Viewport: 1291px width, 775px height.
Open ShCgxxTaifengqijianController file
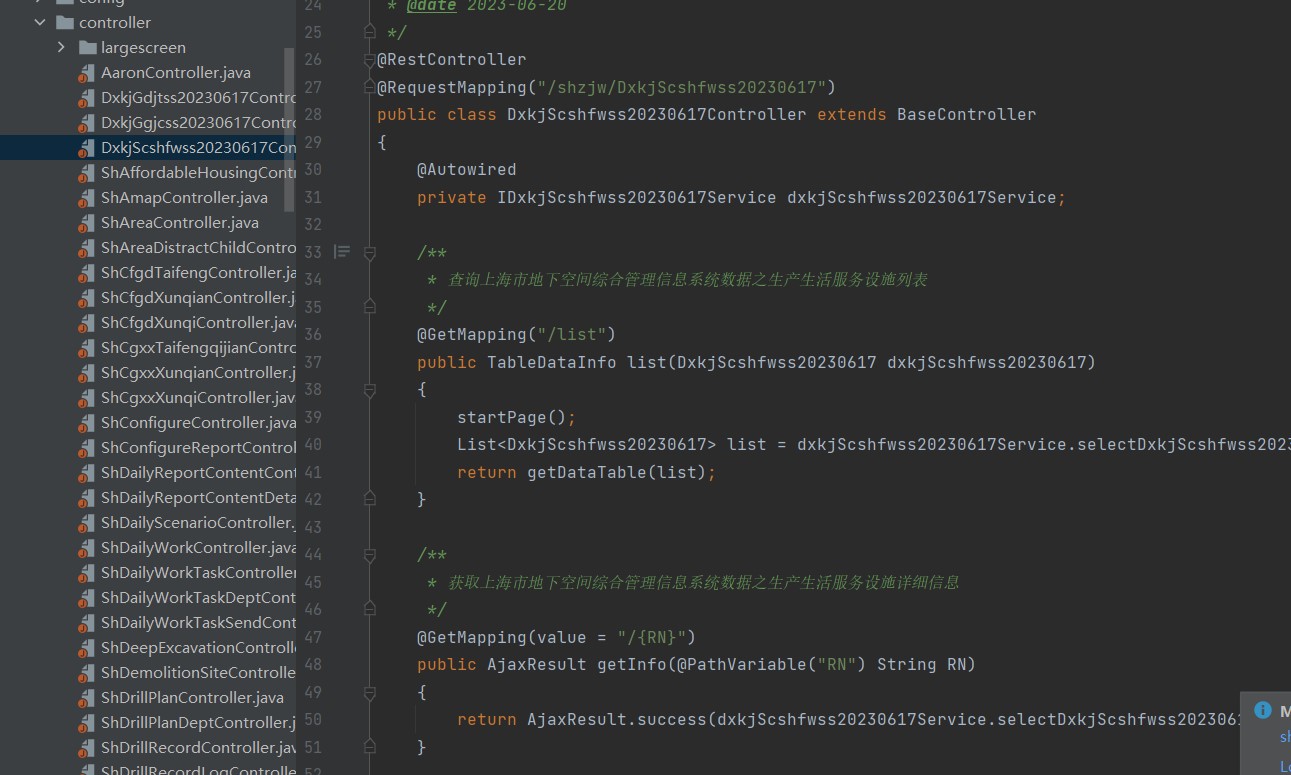pyautogui.click(x=198, y=347)
